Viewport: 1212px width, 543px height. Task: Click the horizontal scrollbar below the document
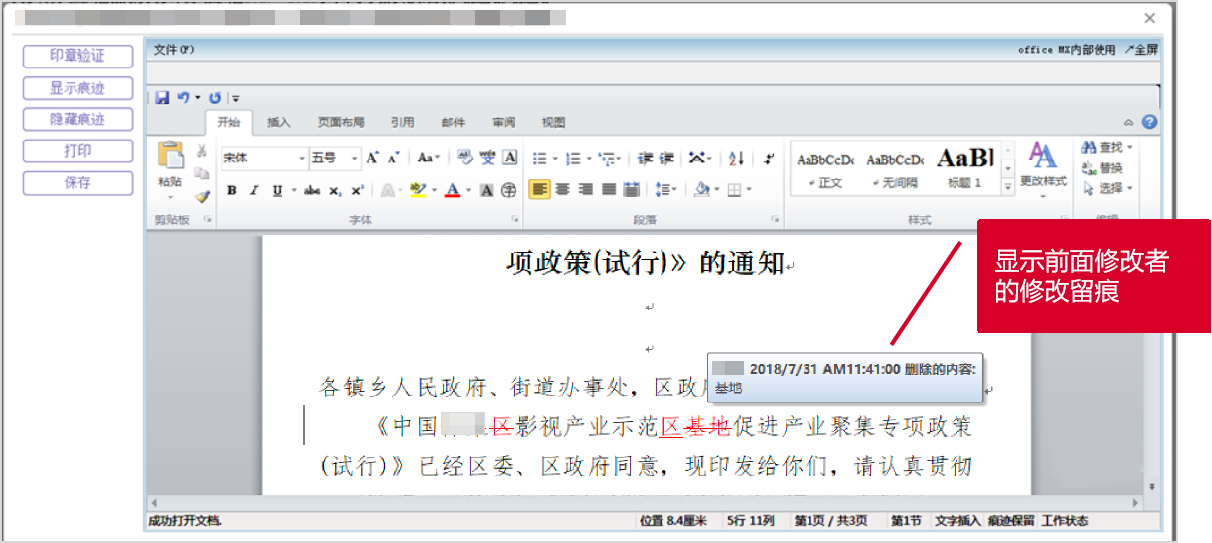[x=645, y=502]
